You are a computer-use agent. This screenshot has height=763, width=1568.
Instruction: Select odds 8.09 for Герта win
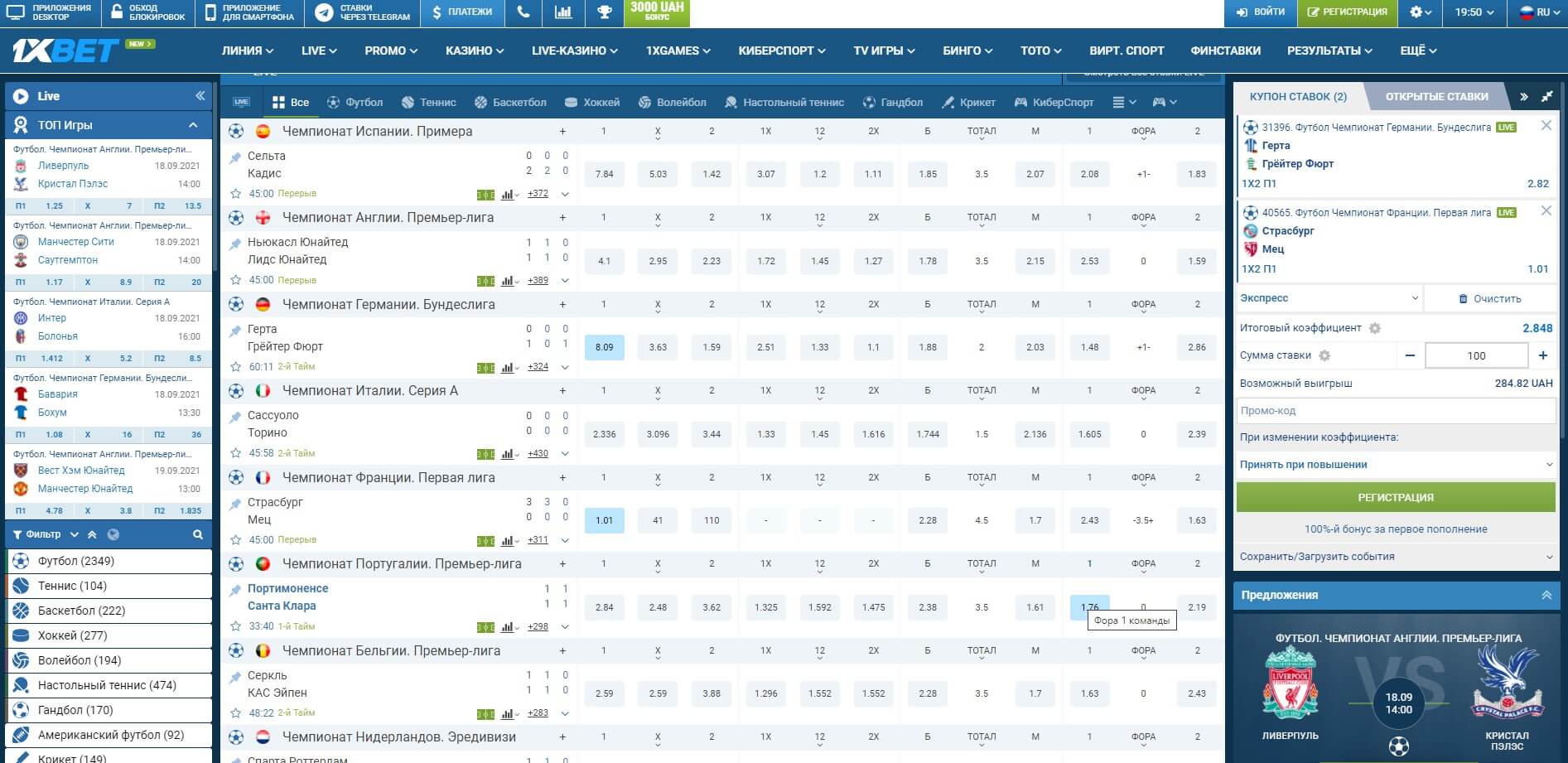click(605, 347)
